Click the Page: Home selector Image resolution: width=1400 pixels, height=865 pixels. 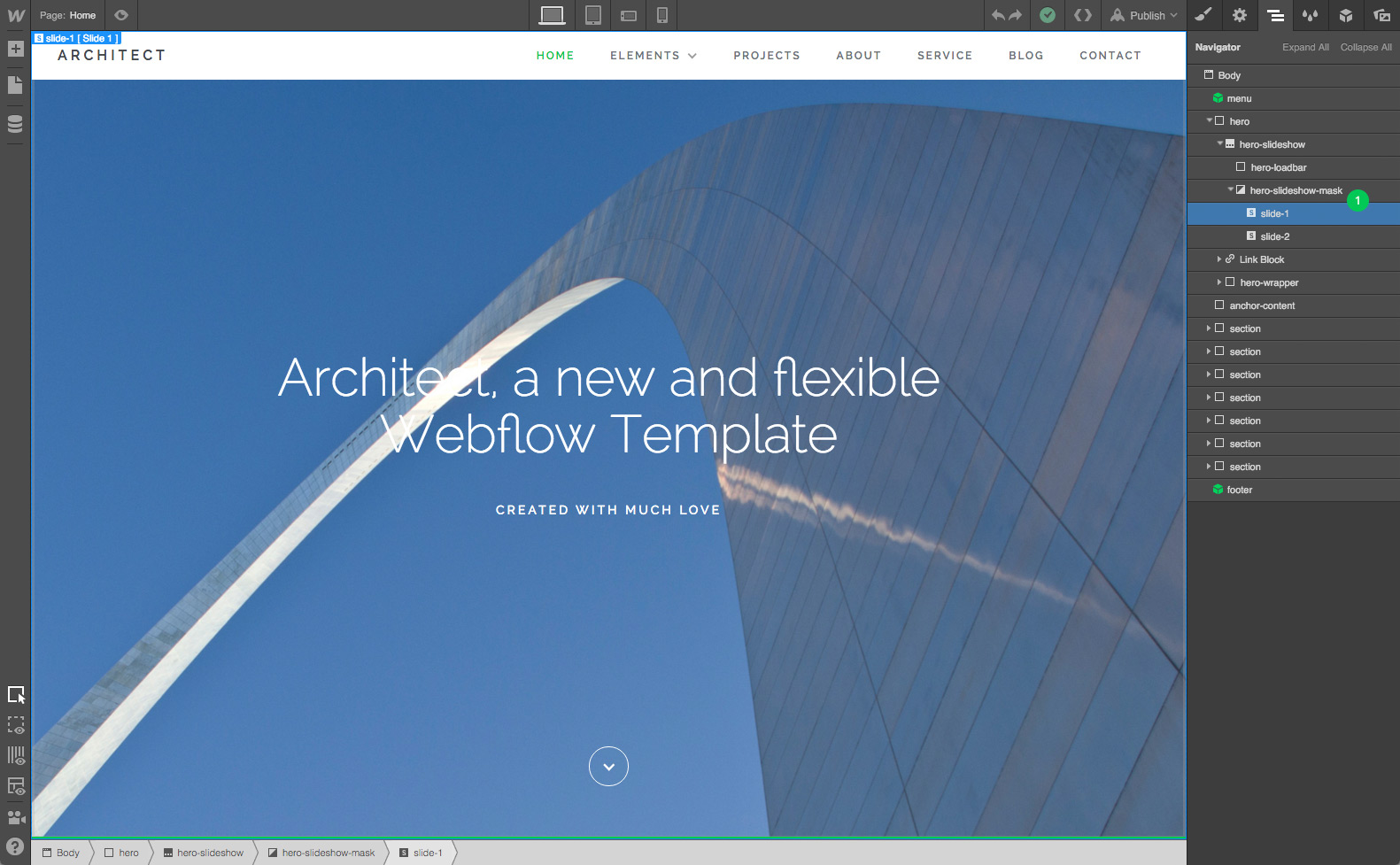(68, 15)
